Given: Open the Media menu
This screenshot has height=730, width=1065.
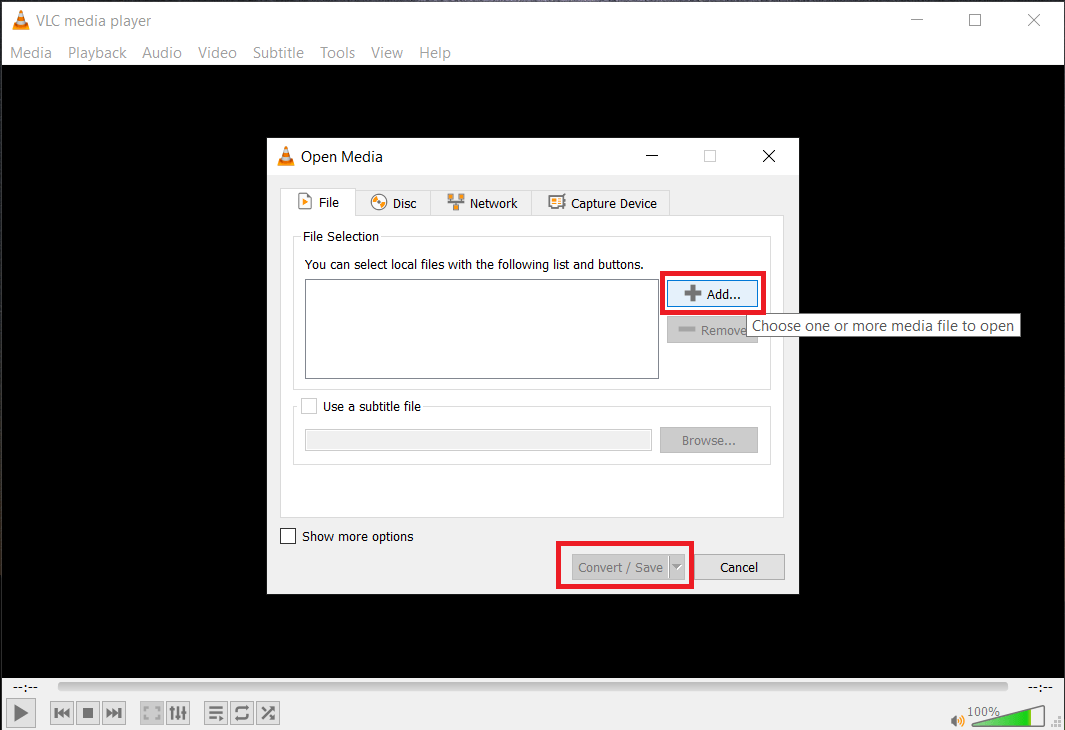Looking at the screenshot, I should pyautogui.click(x=30, y=52).
